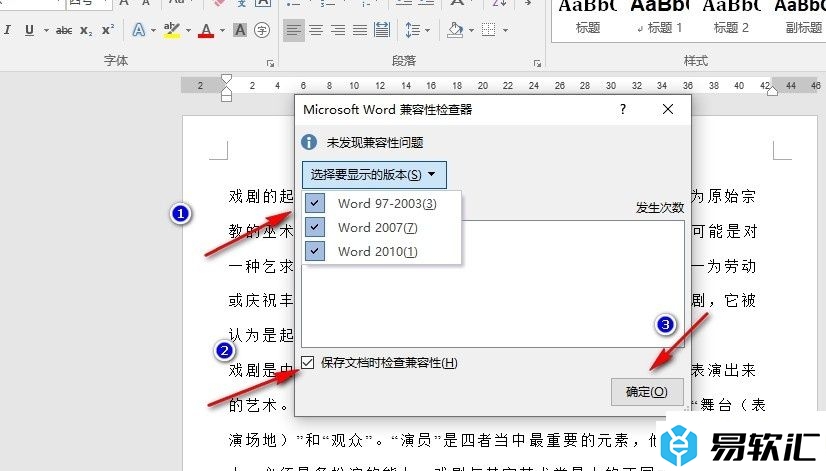Expand font color dropdown arrow
The image size is (826, 471).
click(222, 30)
